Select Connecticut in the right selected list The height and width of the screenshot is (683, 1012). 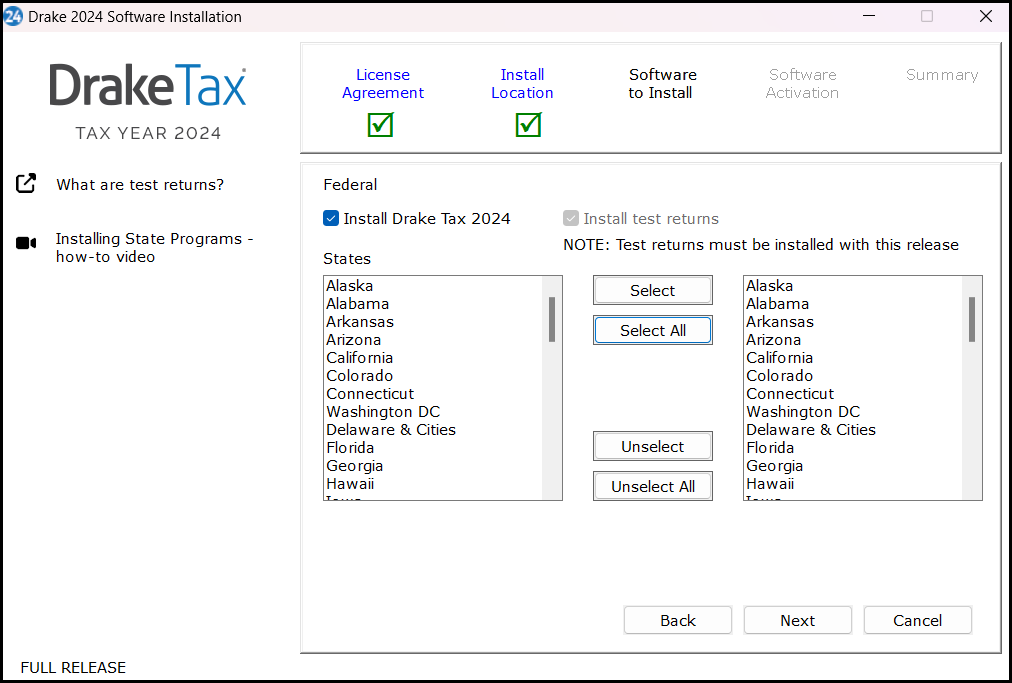coord(853,394)
